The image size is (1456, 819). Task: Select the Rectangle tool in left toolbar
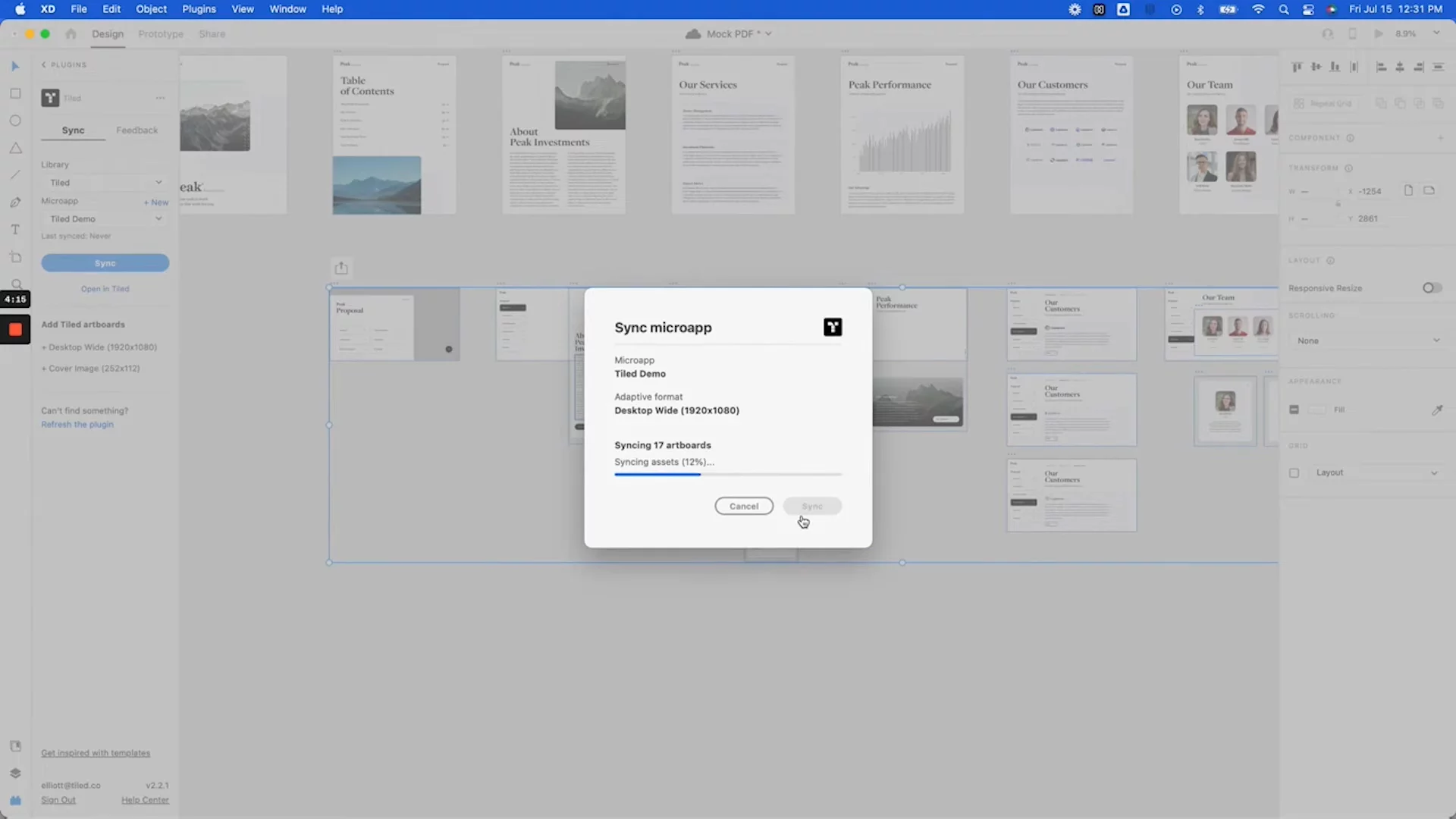point(15,94)
